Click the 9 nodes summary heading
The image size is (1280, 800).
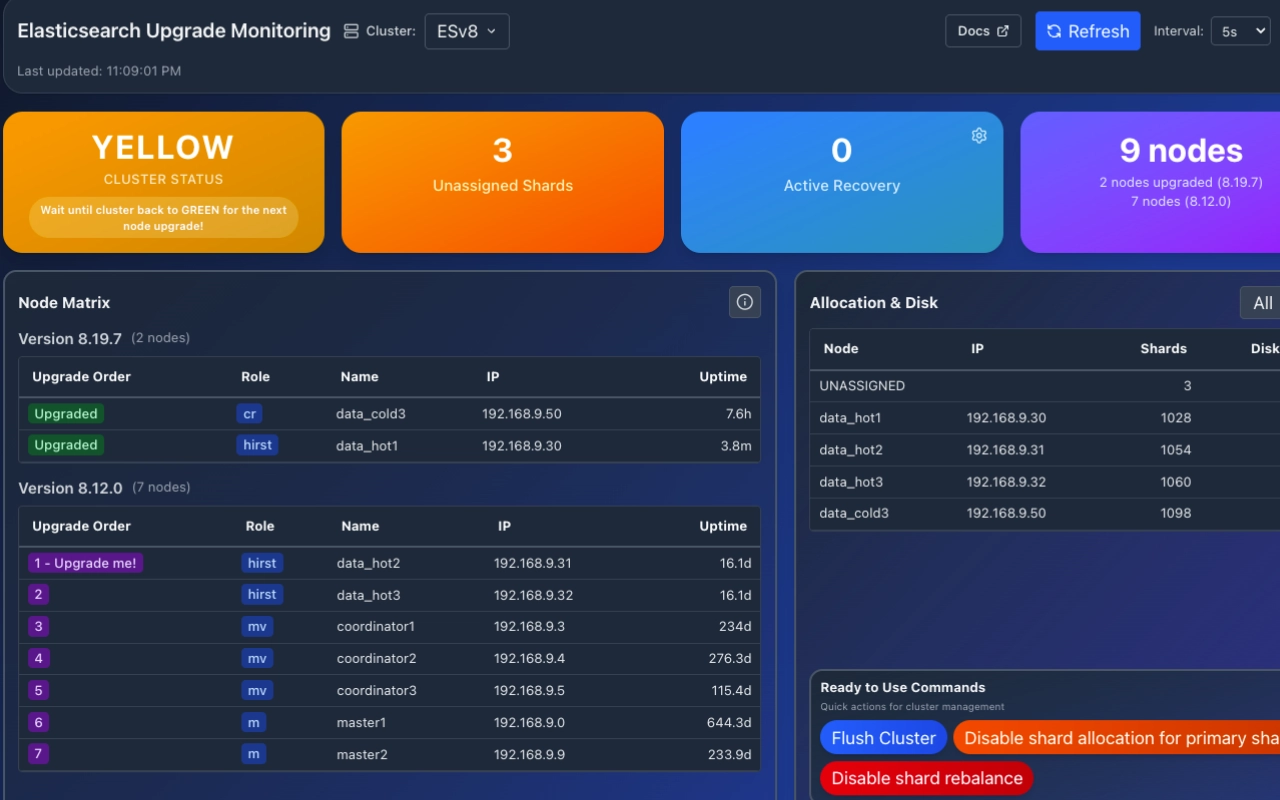pos(1181,150)
